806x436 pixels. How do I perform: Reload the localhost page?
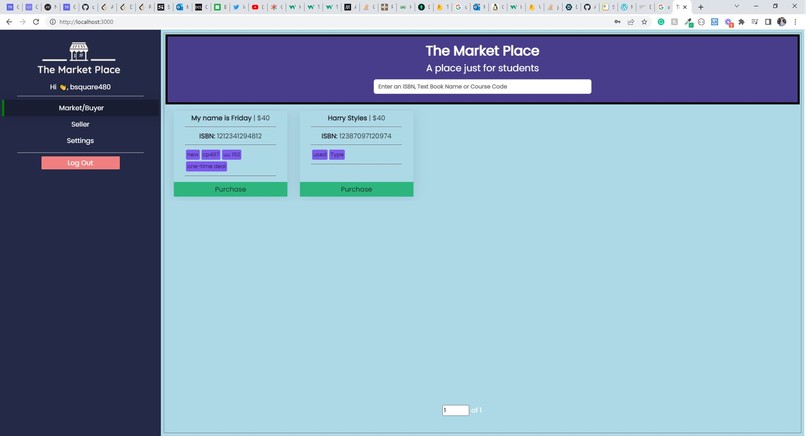36,22
